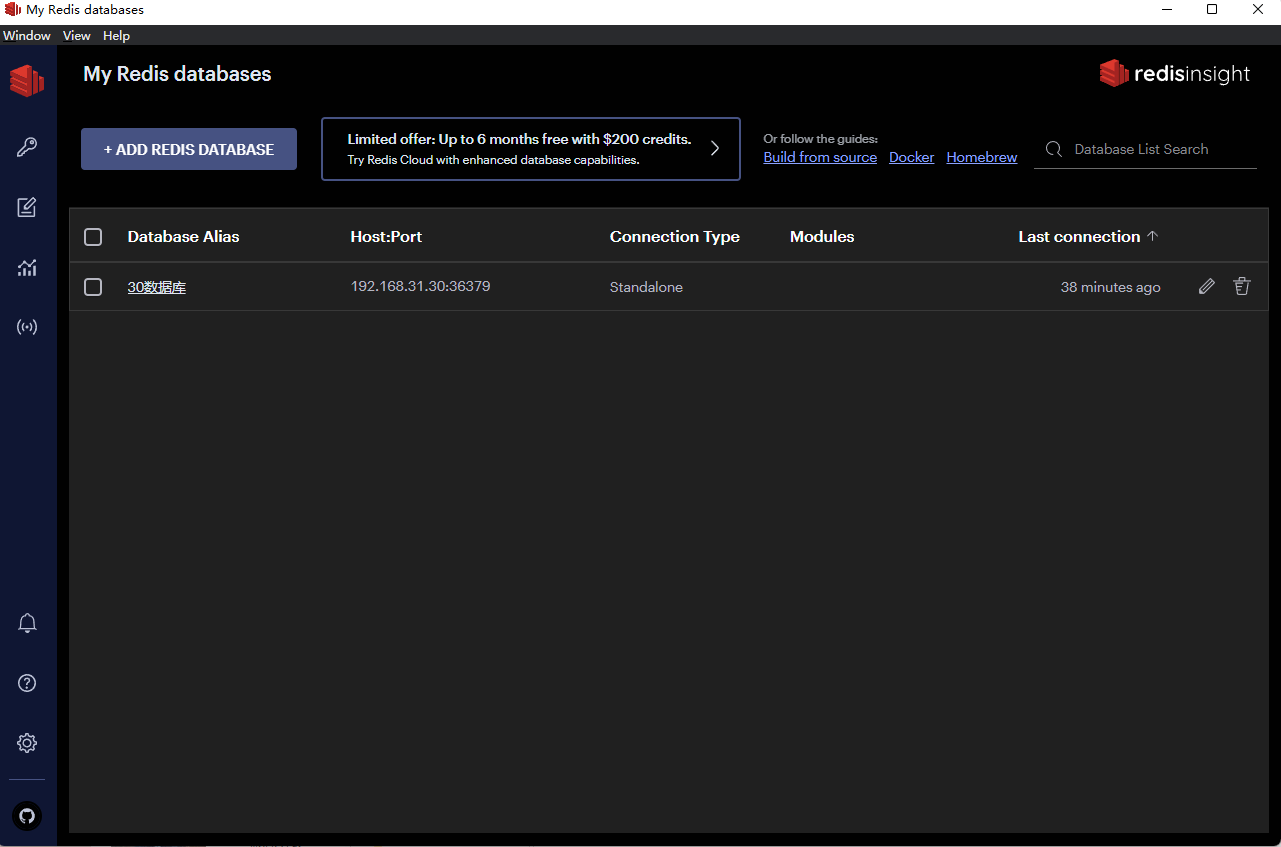Sort by Last connection column arrow
Viewport: 1281px width, 847px height.
pyautogui.click(x=1152, y=237)
